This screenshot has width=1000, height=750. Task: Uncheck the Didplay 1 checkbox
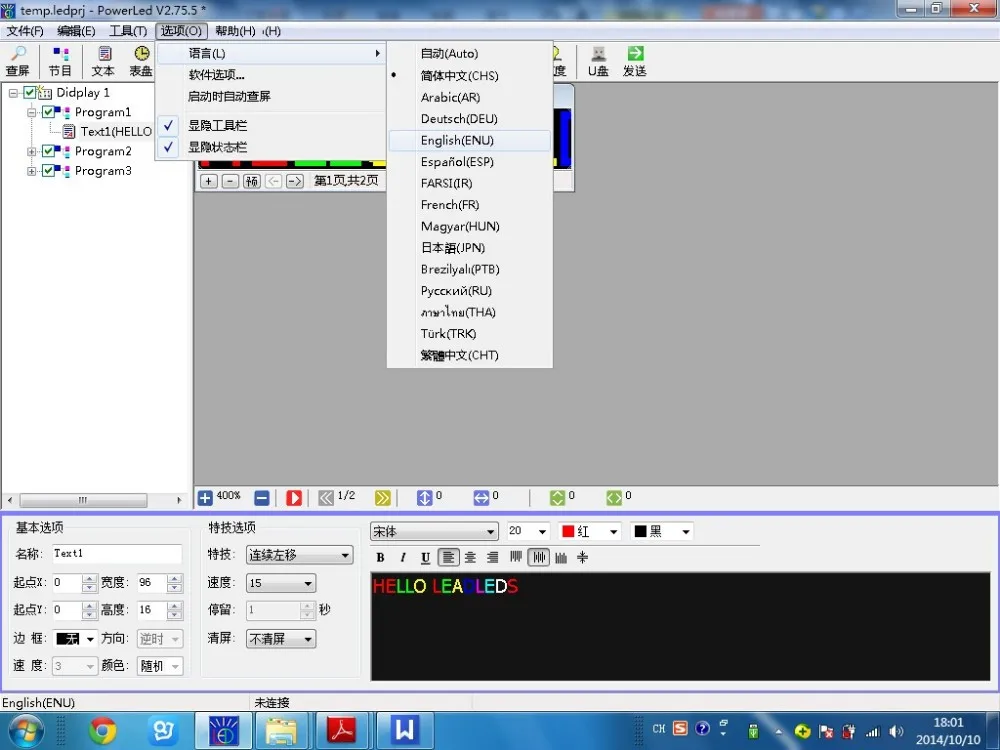(30, 93)
